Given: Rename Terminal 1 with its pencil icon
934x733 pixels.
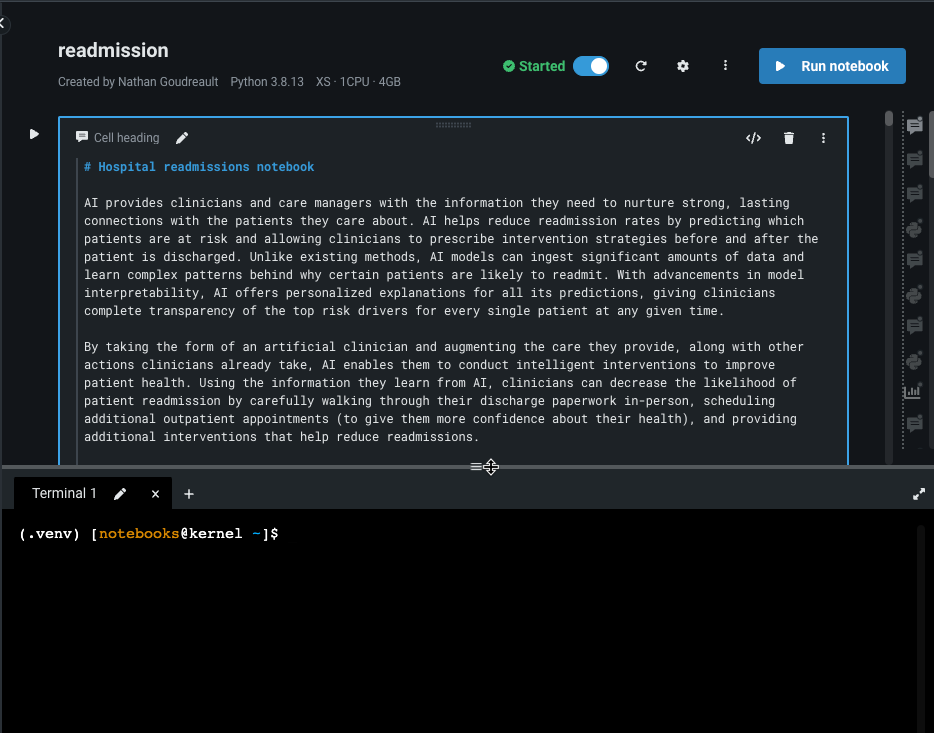Looking at the screenshot, I should pyautogui.click(x=120, y=494).
